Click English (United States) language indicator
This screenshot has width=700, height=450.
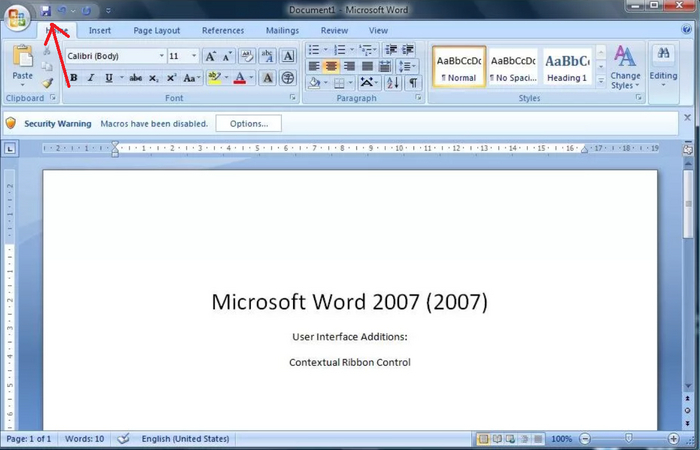pyautogui.click(x=185, y=439)
